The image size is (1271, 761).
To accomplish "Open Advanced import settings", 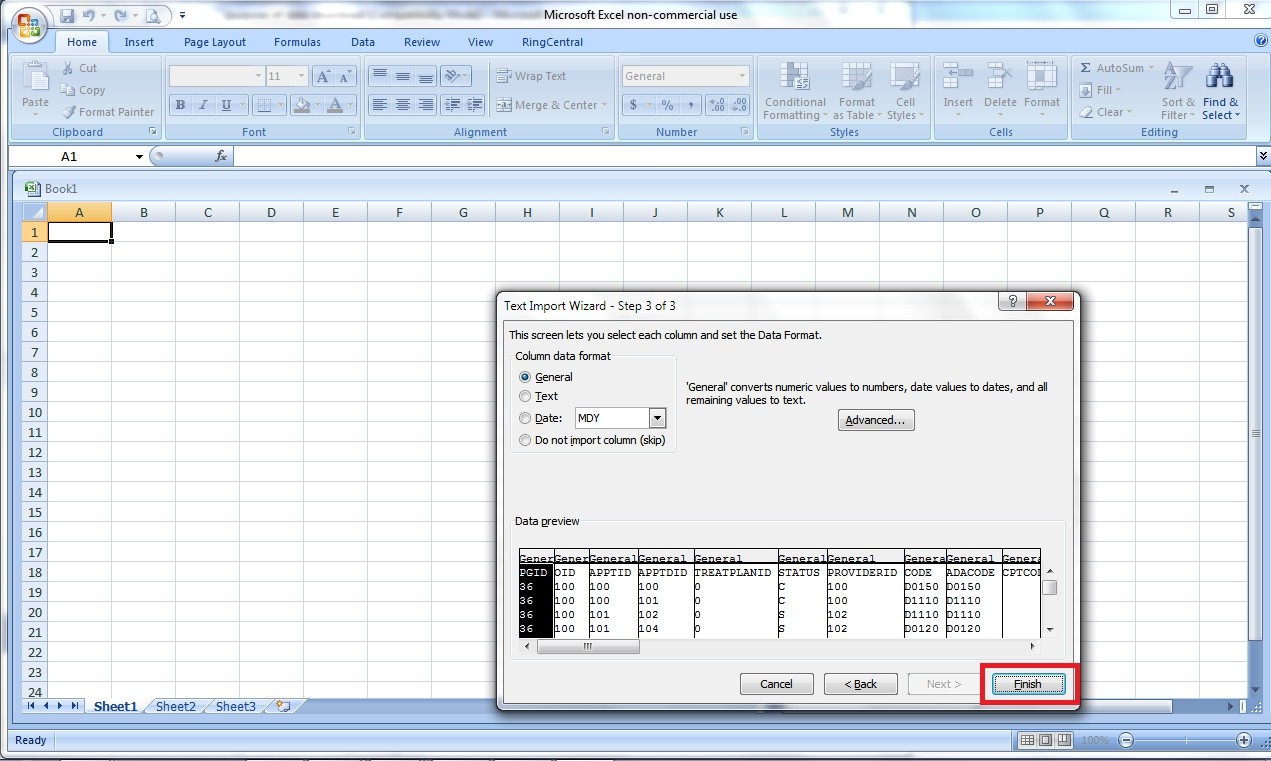I will [876, 420].
